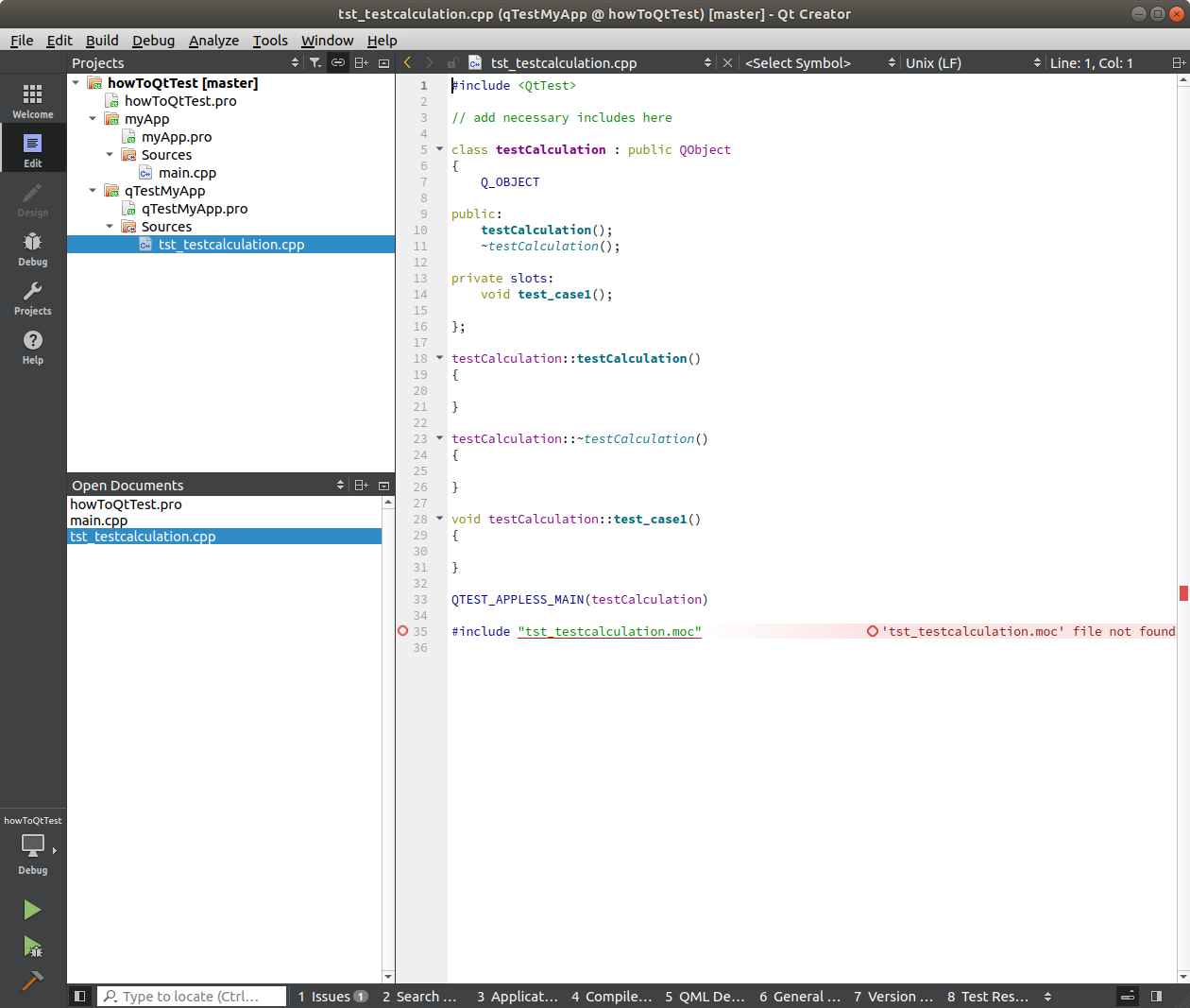Open Debug mode in left sidebar

pos(32,248)
